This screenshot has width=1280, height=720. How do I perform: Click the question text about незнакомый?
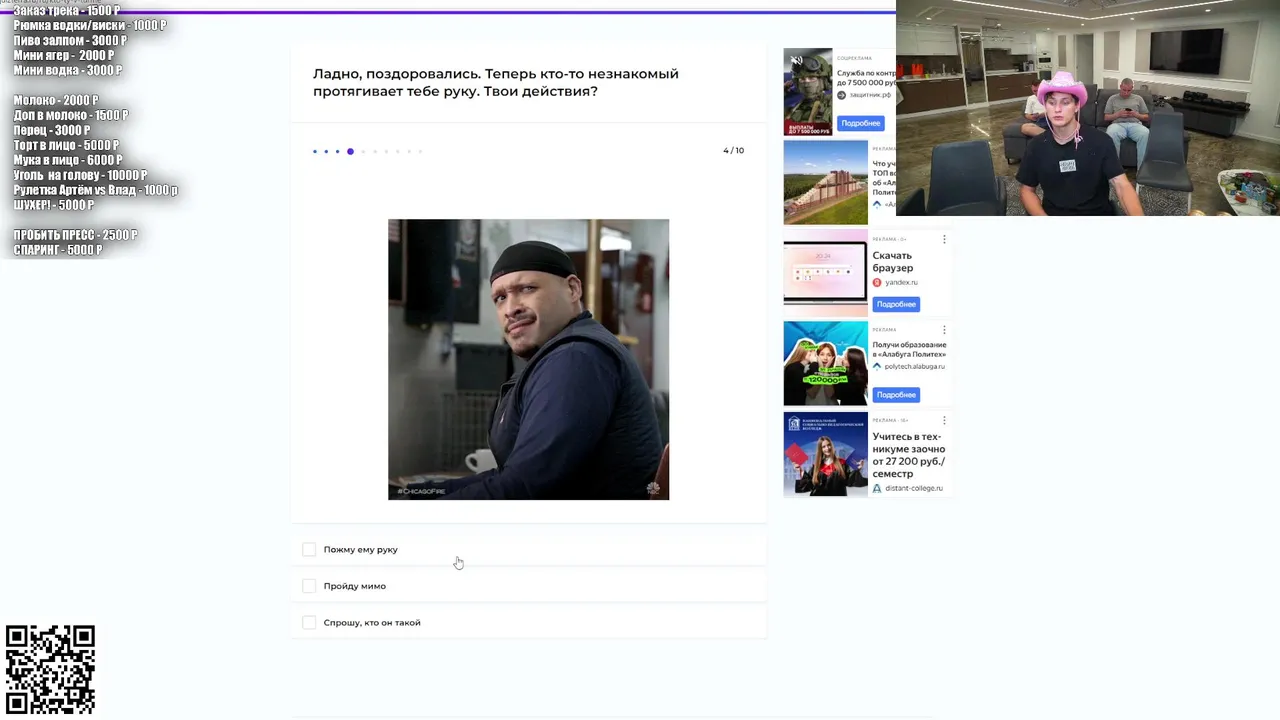pos(496,82)
